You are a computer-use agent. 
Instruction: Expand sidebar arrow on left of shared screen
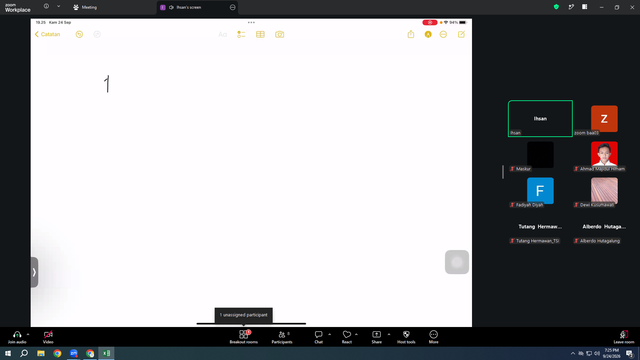pos(34,272)
